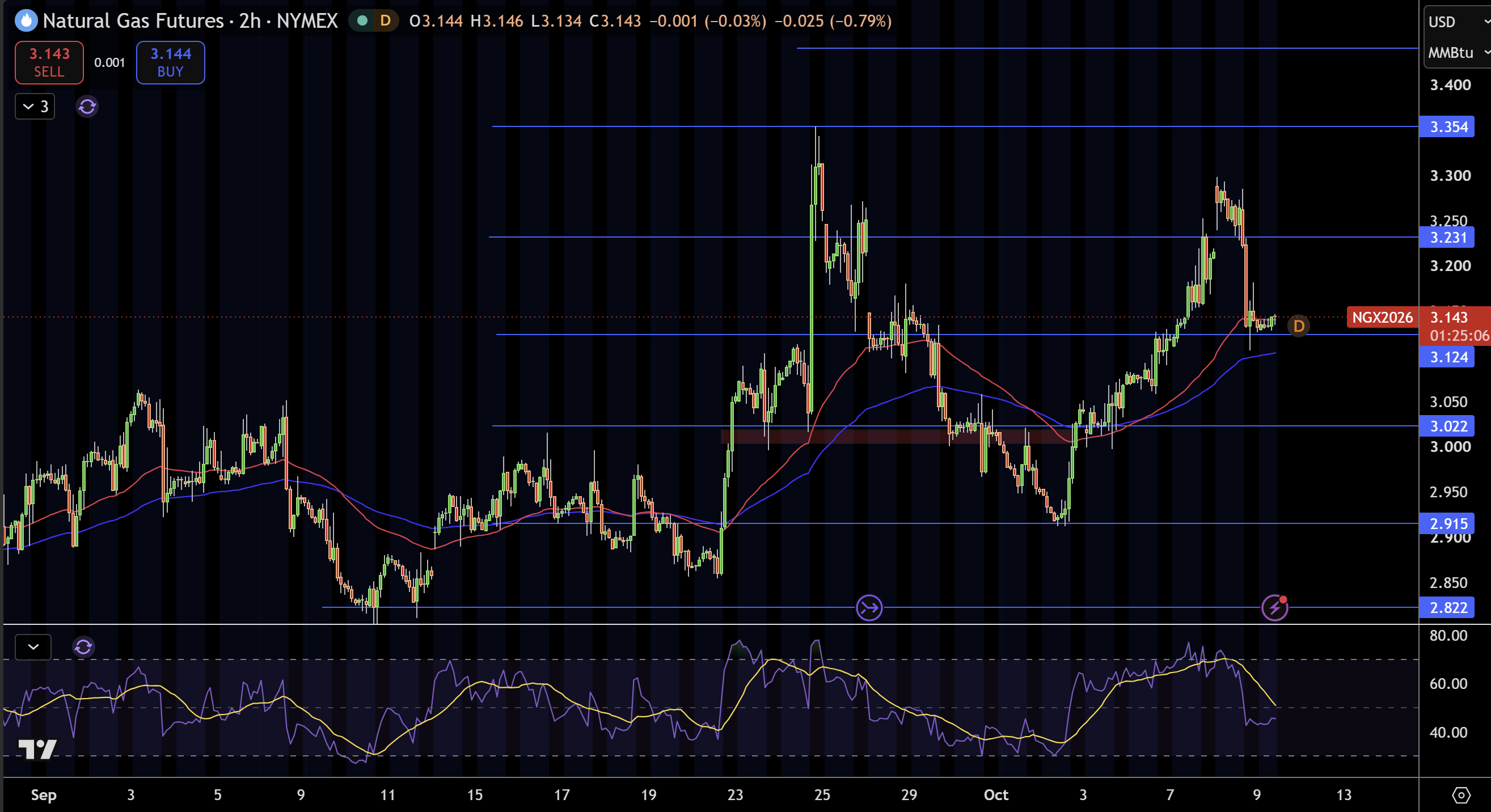Click the TradingView logo

(x=37, y=750)
